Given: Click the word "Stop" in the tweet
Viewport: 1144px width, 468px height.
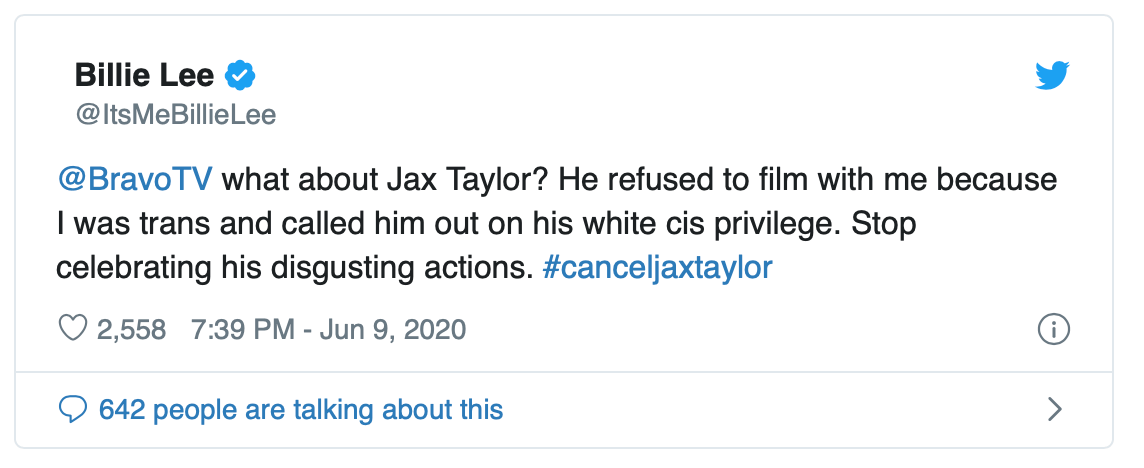Looking at the screenshot, I should click(x=883, y=226).
